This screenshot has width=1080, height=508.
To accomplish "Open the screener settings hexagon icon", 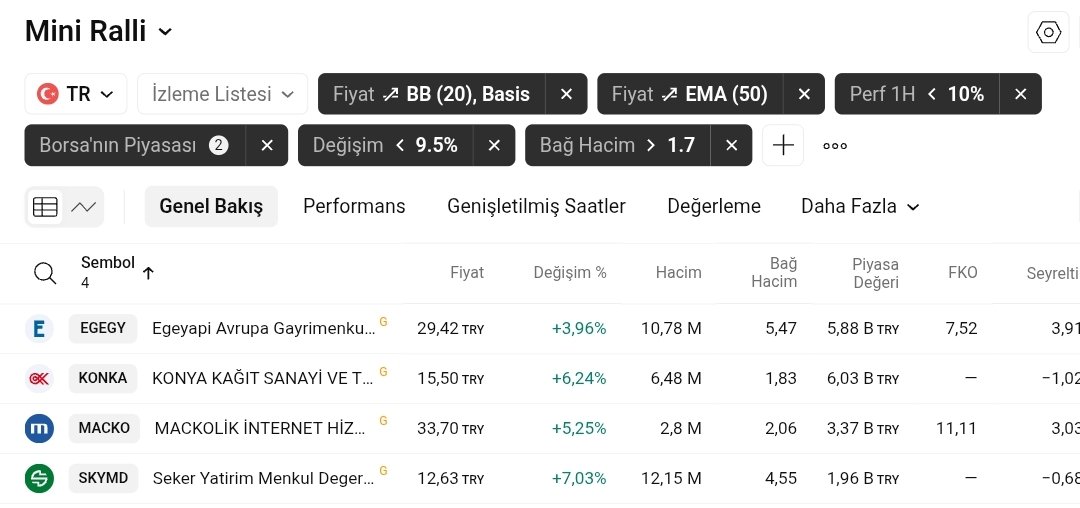I will tap(1048, 33).
